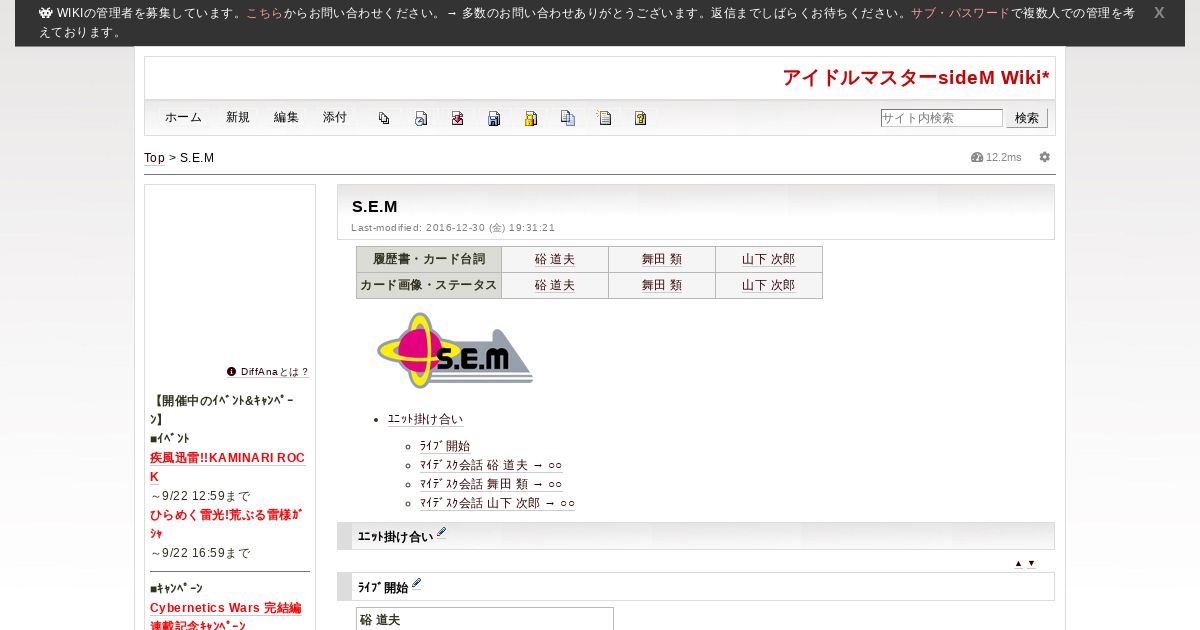Screen dimensions: 1200x630
Task: Click the red arrow page icon
Action: (457, 118)
